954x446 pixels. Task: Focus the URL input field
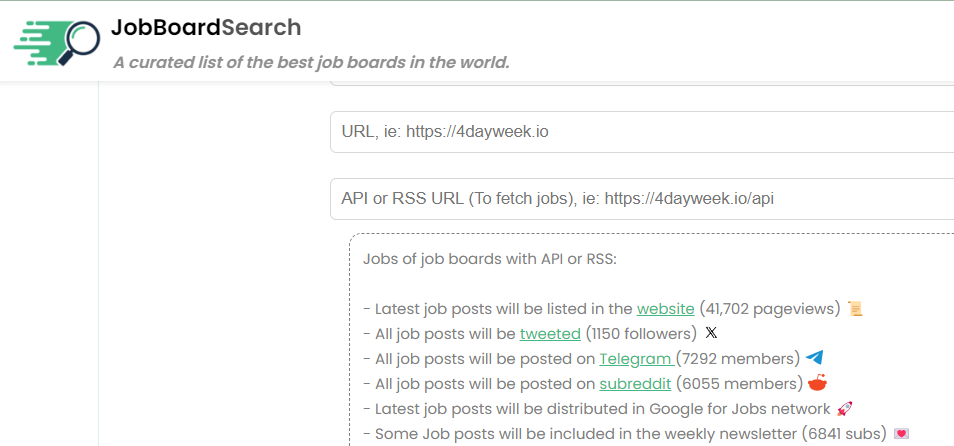point(640,132)
